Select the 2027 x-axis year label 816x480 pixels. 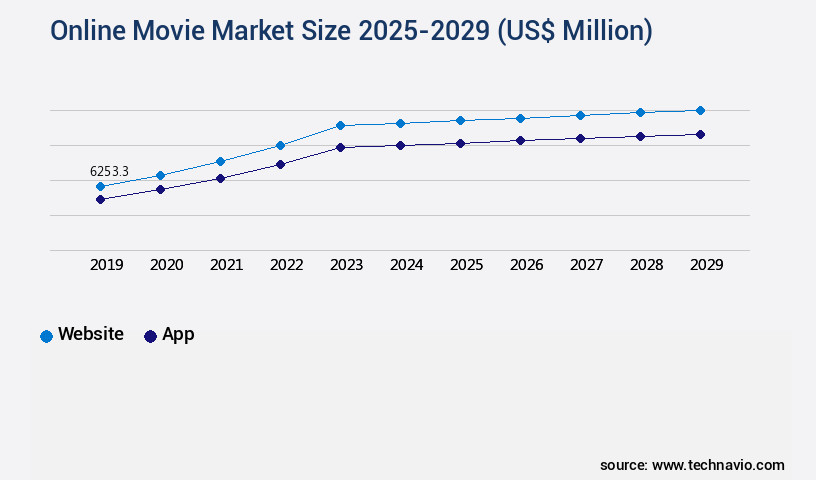(x=586, y=265)
